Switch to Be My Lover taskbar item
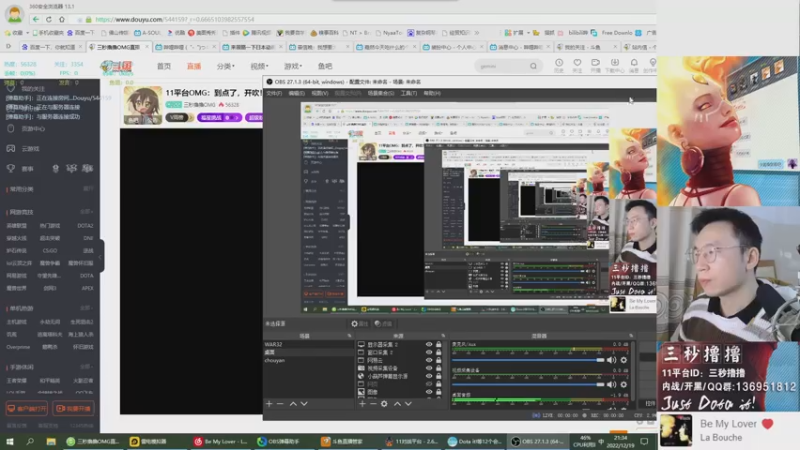This screenshot has height=450, width=800. [221, 441]
